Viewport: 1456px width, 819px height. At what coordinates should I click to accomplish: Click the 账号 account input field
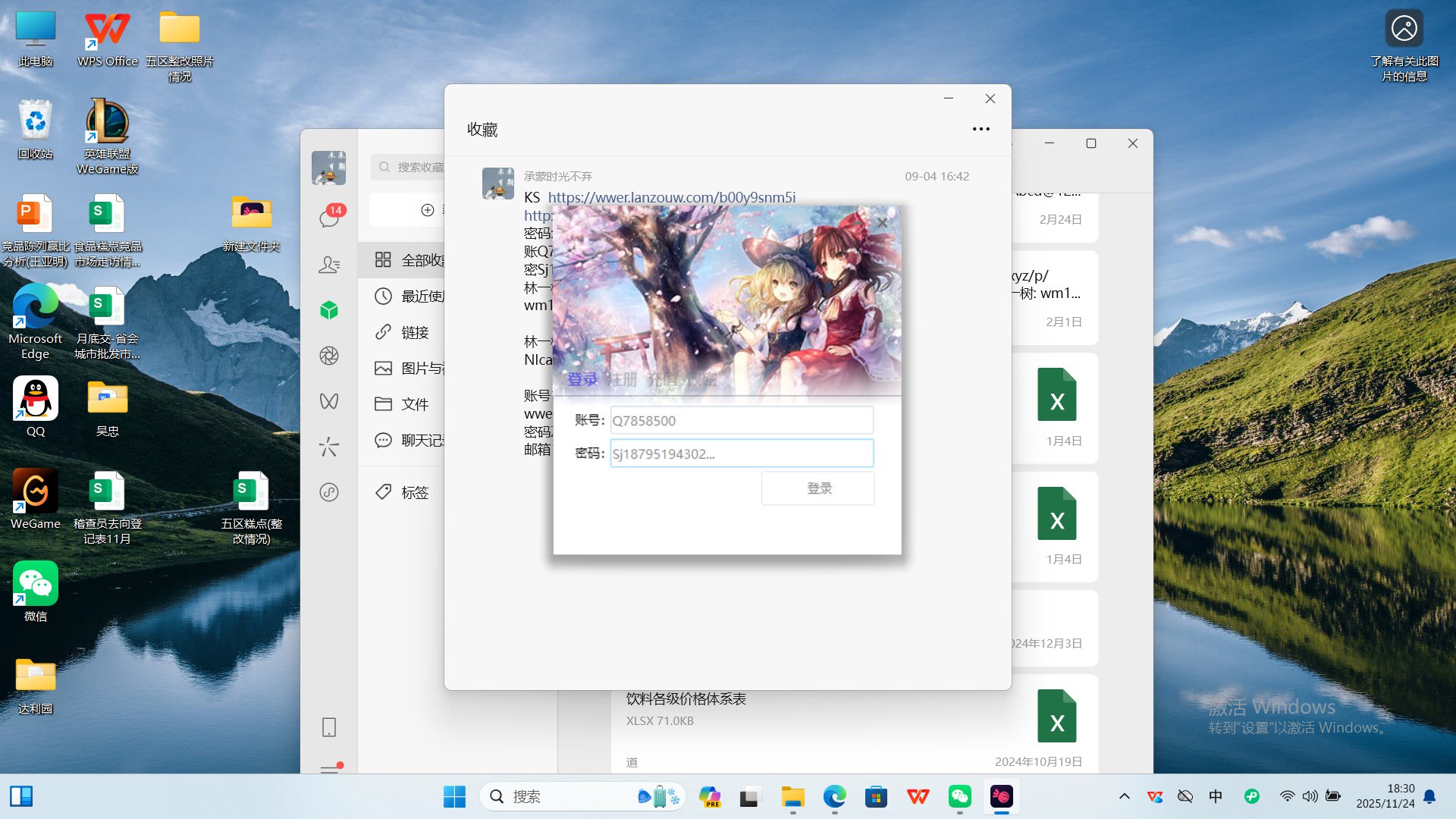click(x=741, y=420)
